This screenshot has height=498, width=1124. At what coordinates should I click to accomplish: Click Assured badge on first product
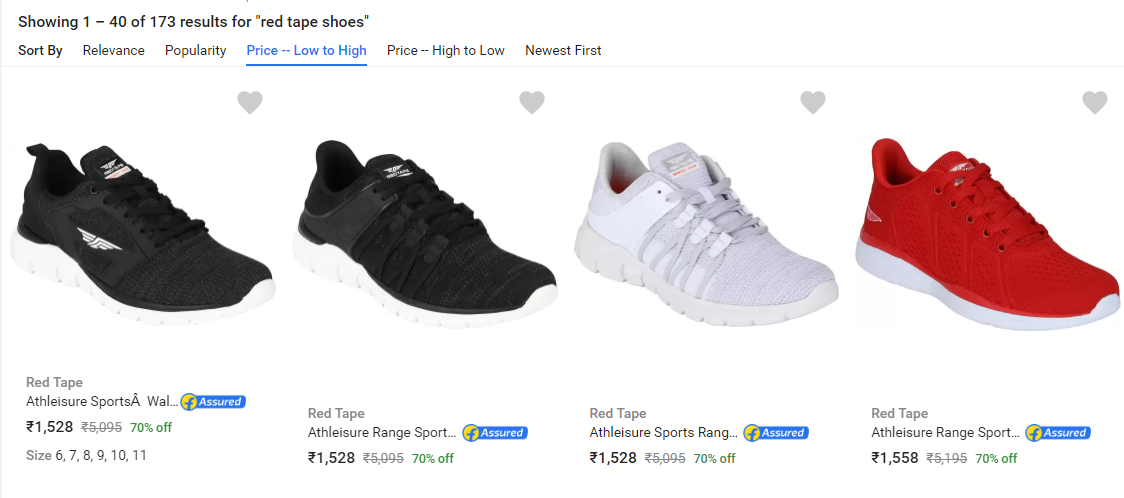pyautogui.click(x=213, y=402)
